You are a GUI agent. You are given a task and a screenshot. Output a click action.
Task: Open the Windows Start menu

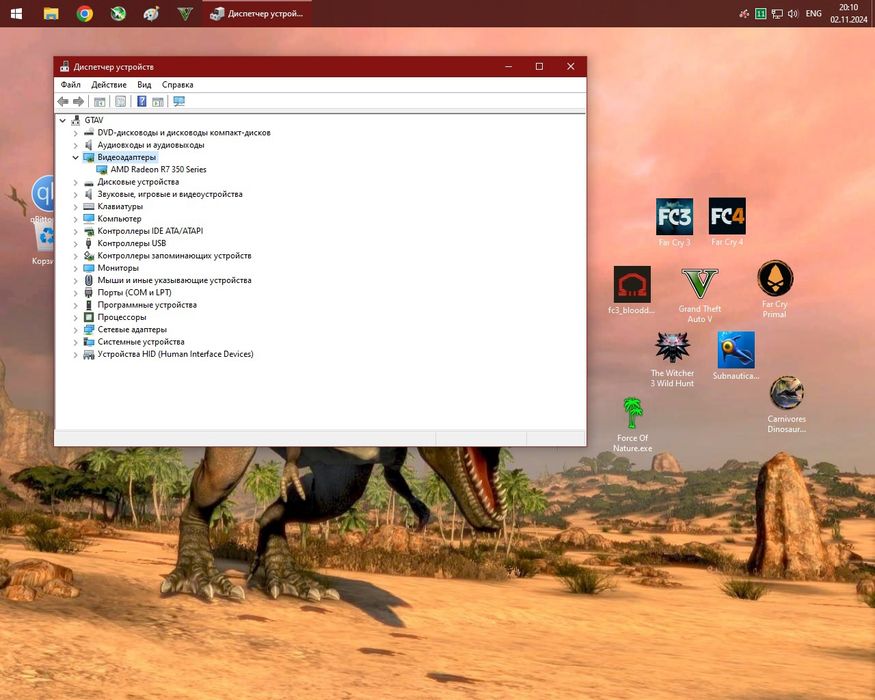[16, 13]
